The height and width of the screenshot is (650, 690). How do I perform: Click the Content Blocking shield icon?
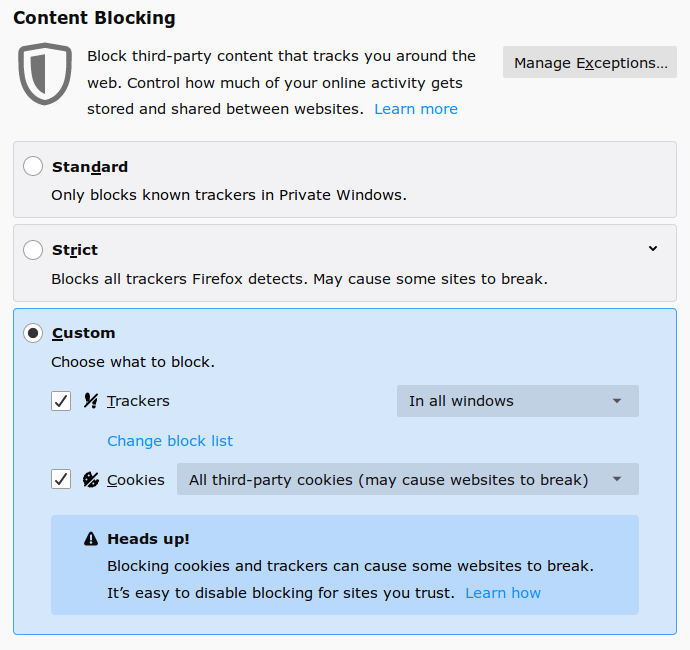[45, 74]
